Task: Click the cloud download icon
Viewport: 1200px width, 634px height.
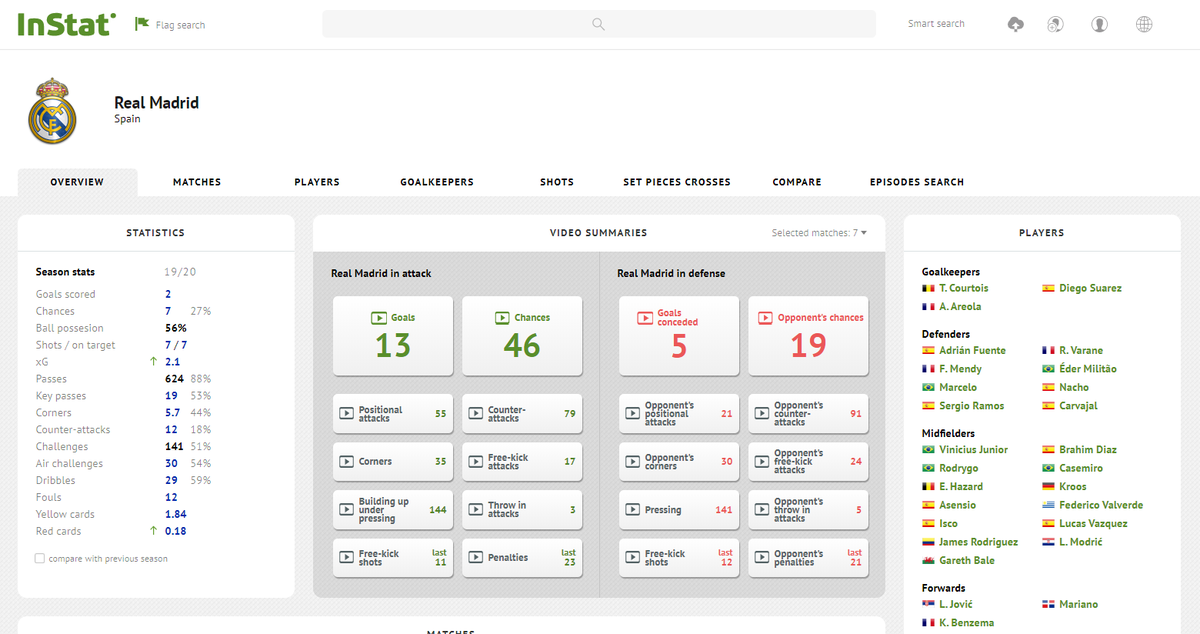Action: 1015,24
